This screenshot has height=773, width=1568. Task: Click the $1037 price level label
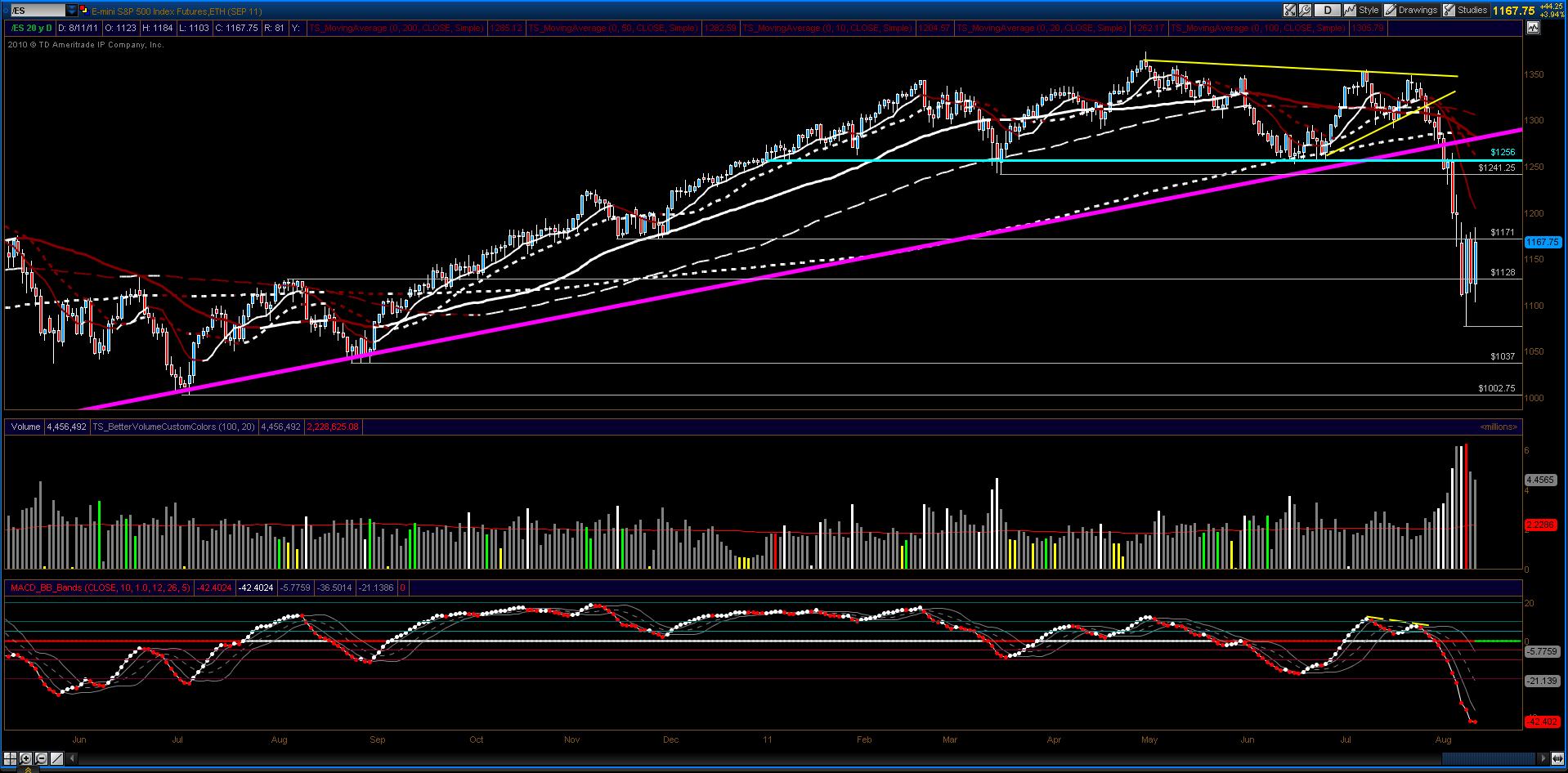click(1503, 356)
